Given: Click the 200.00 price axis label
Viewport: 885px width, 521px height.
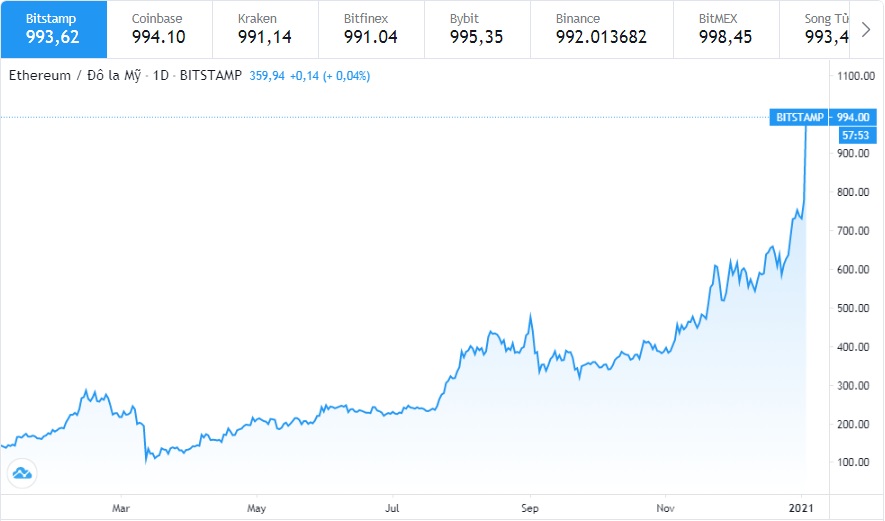Looking at the screenshot, I should tap(853, 424).
